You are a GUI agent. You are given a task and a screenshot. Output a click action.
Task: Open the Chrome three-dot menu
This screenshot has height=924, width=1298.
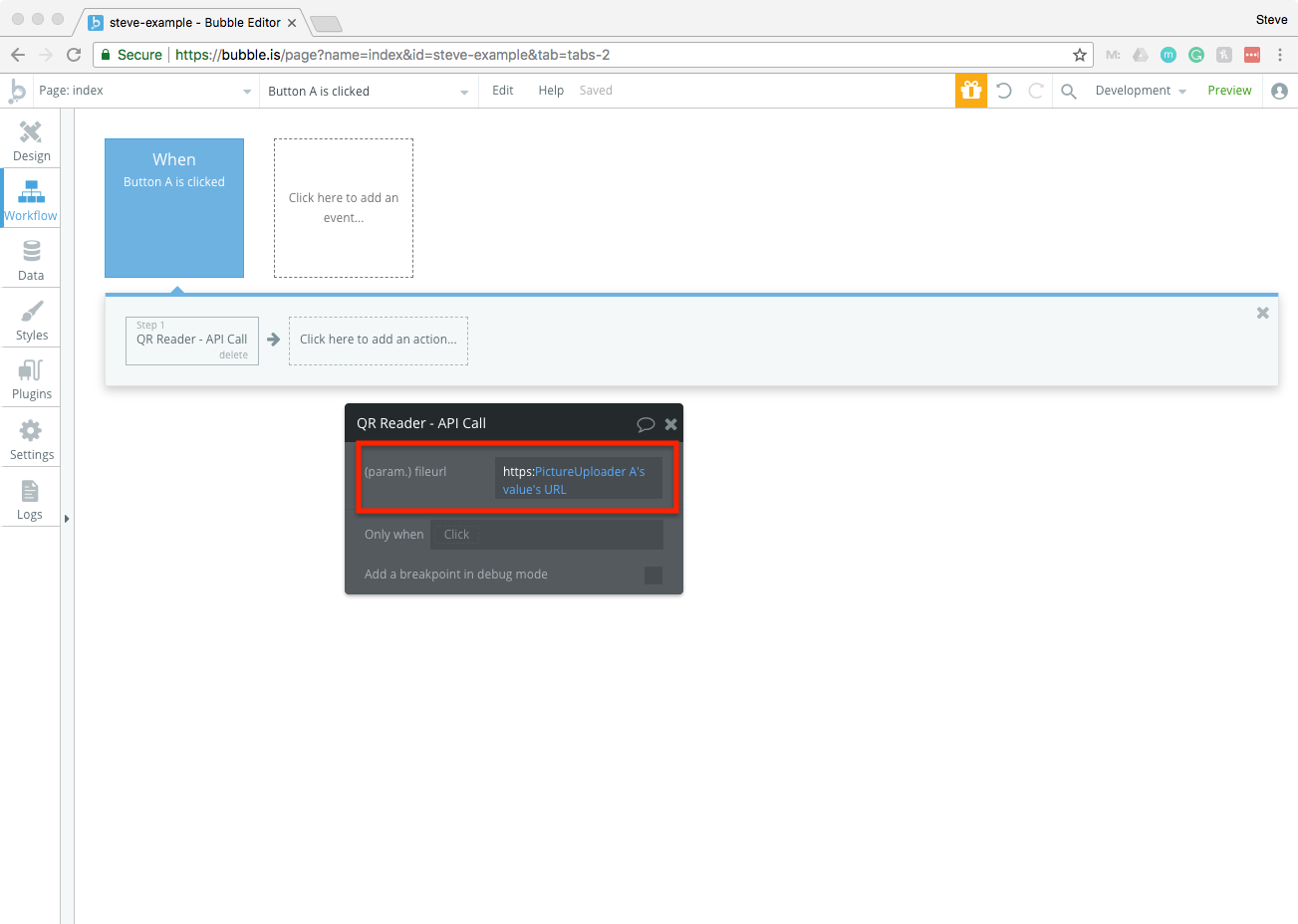click(1280, 55)
